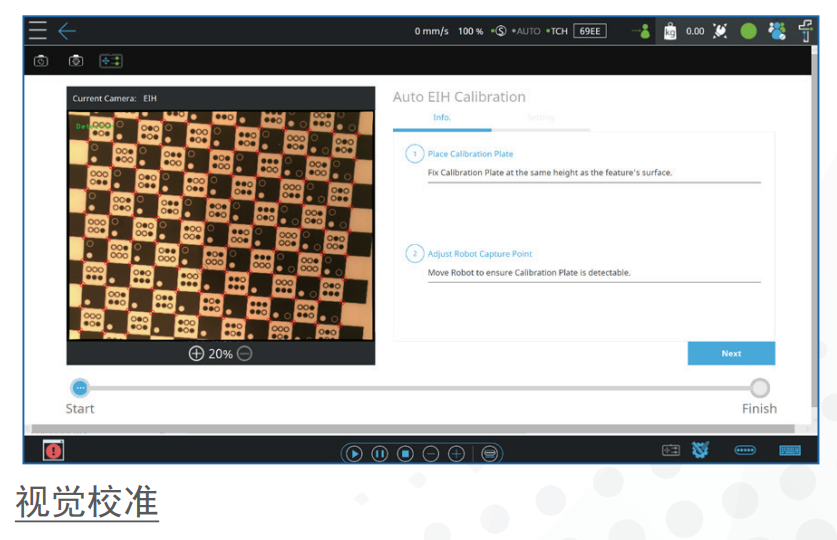Click the Start step marker on progress bar
837x540 pixels.
point(80,388)
